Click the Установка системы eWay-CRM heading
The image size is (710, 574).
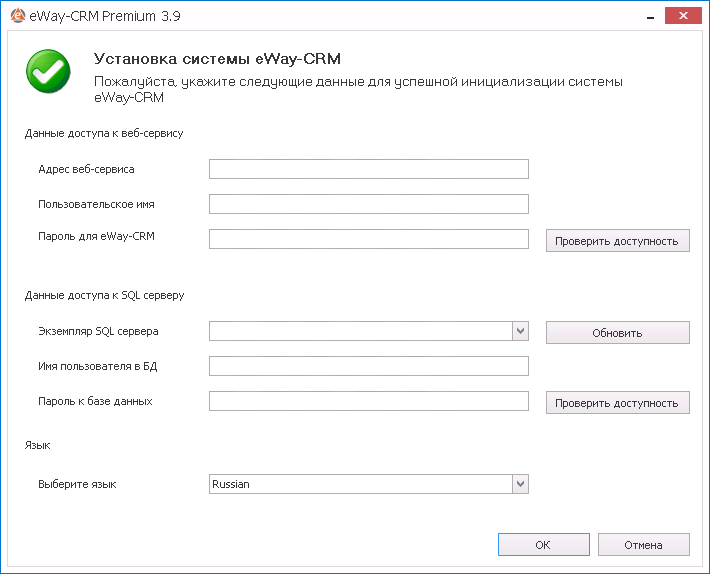217,59
